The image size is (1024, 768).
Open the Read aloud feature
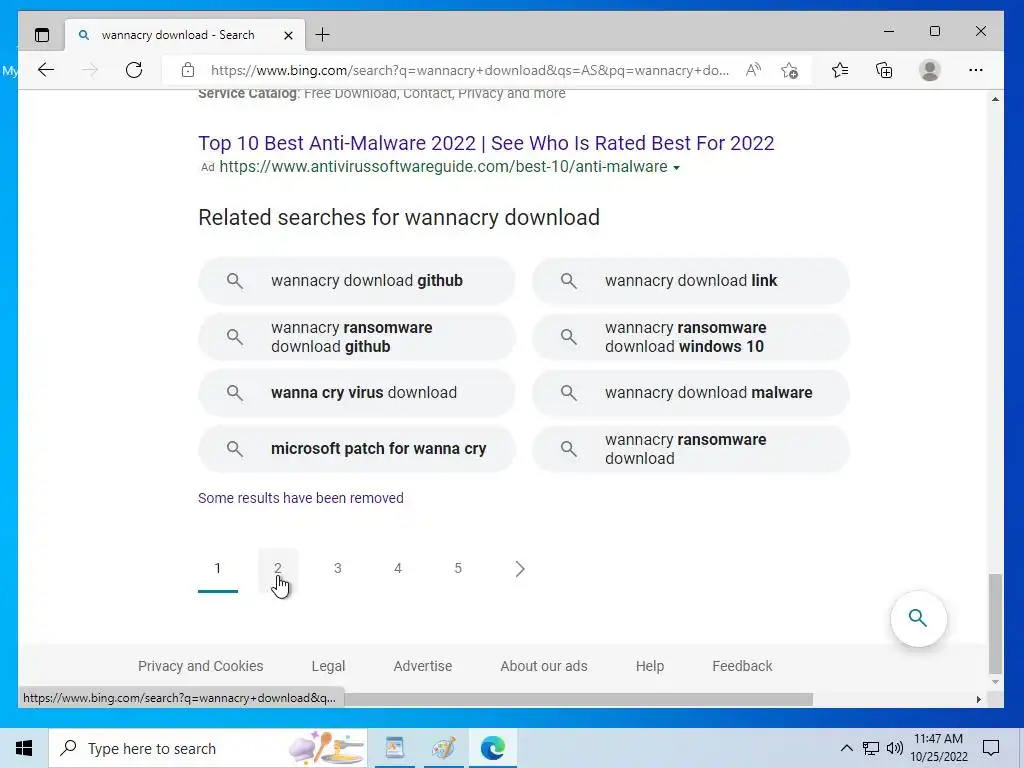click(753, 70)
